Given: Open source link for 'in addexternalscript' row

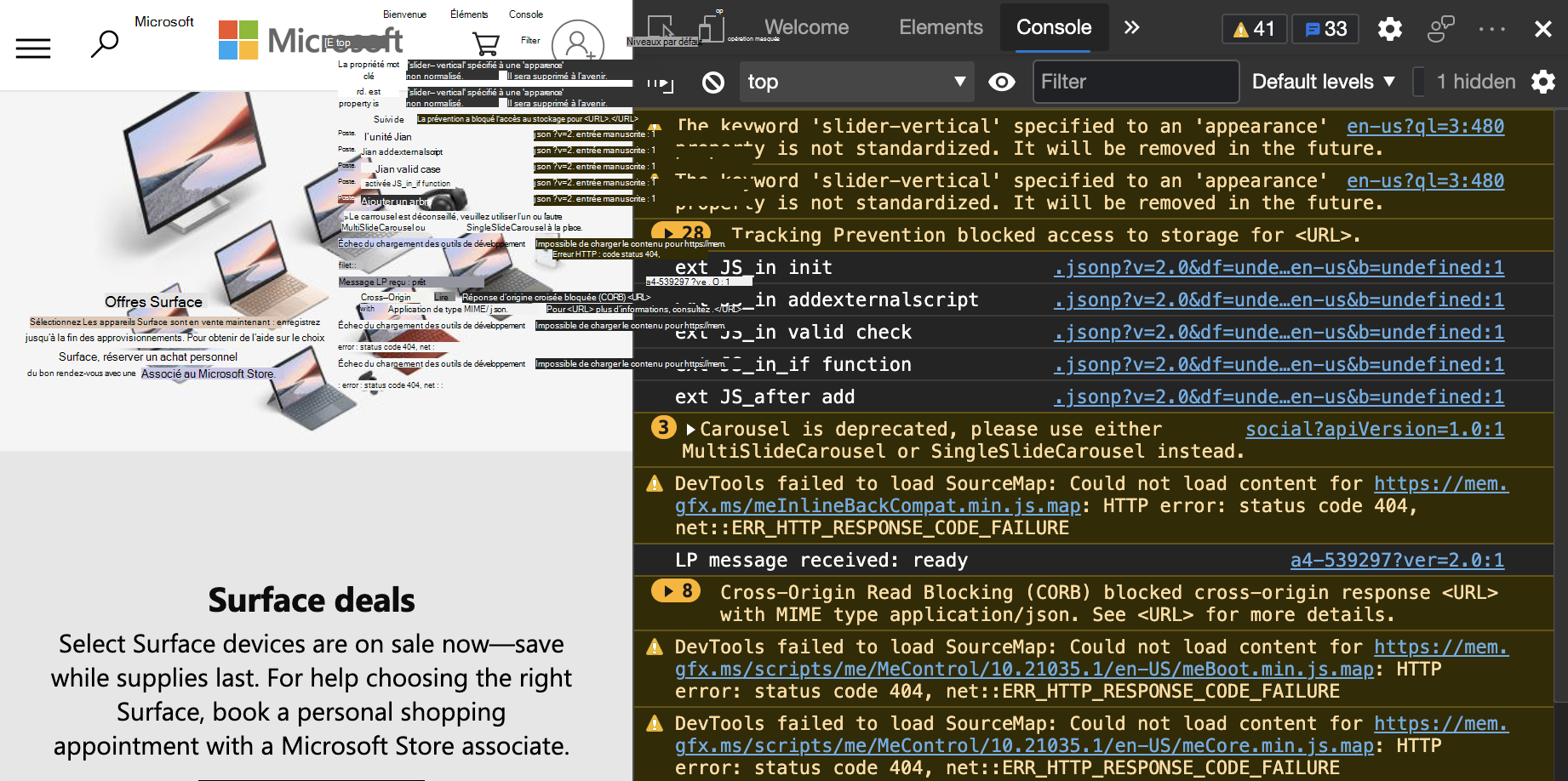Looking at the screenshot, I should 1279,300.
